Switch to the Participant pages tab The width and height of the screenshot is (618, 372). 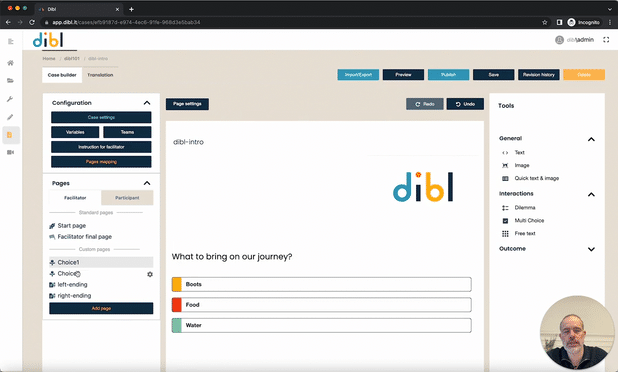click(127, 198)
